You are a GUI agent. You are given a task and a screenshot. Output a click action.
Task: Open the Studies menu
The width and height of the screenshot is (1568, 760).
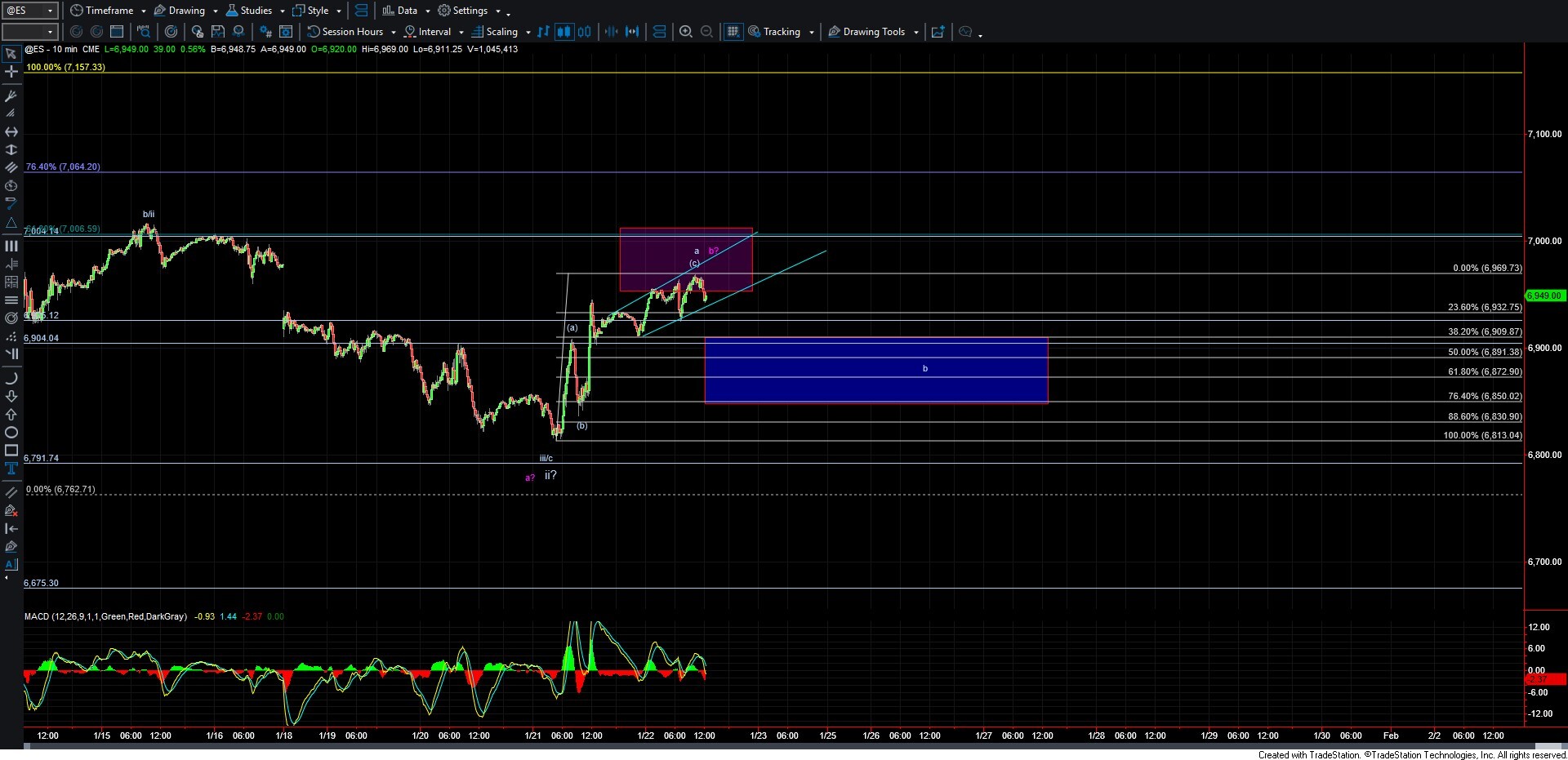(255, 11)
